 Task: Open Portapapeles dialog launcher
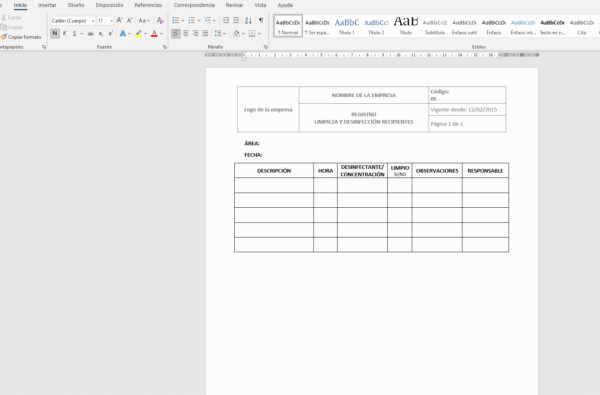pyautogui.click(x=44, y=47)
